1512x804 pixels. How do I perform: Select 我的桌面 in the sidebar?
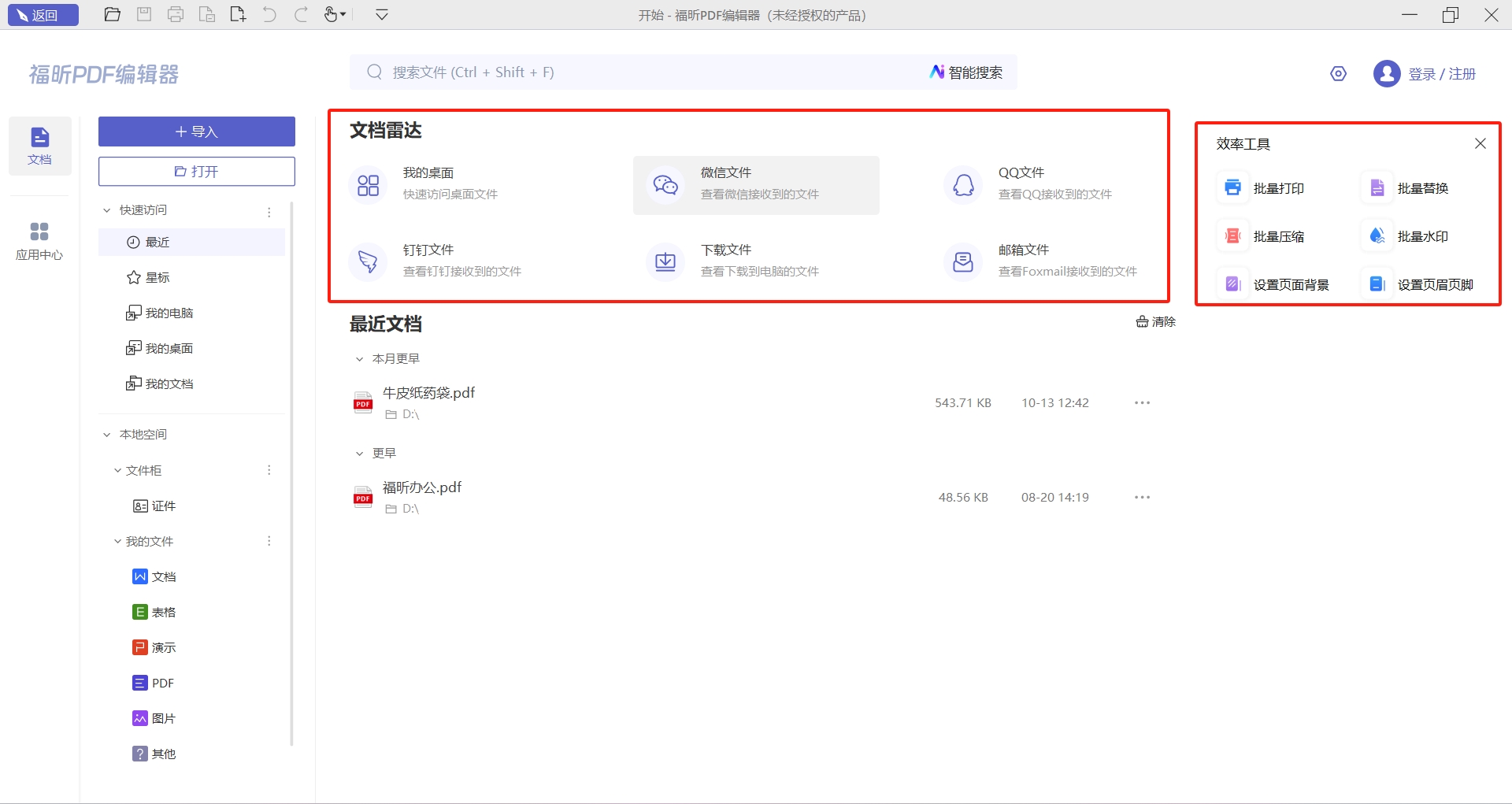(x=191, y=349)
